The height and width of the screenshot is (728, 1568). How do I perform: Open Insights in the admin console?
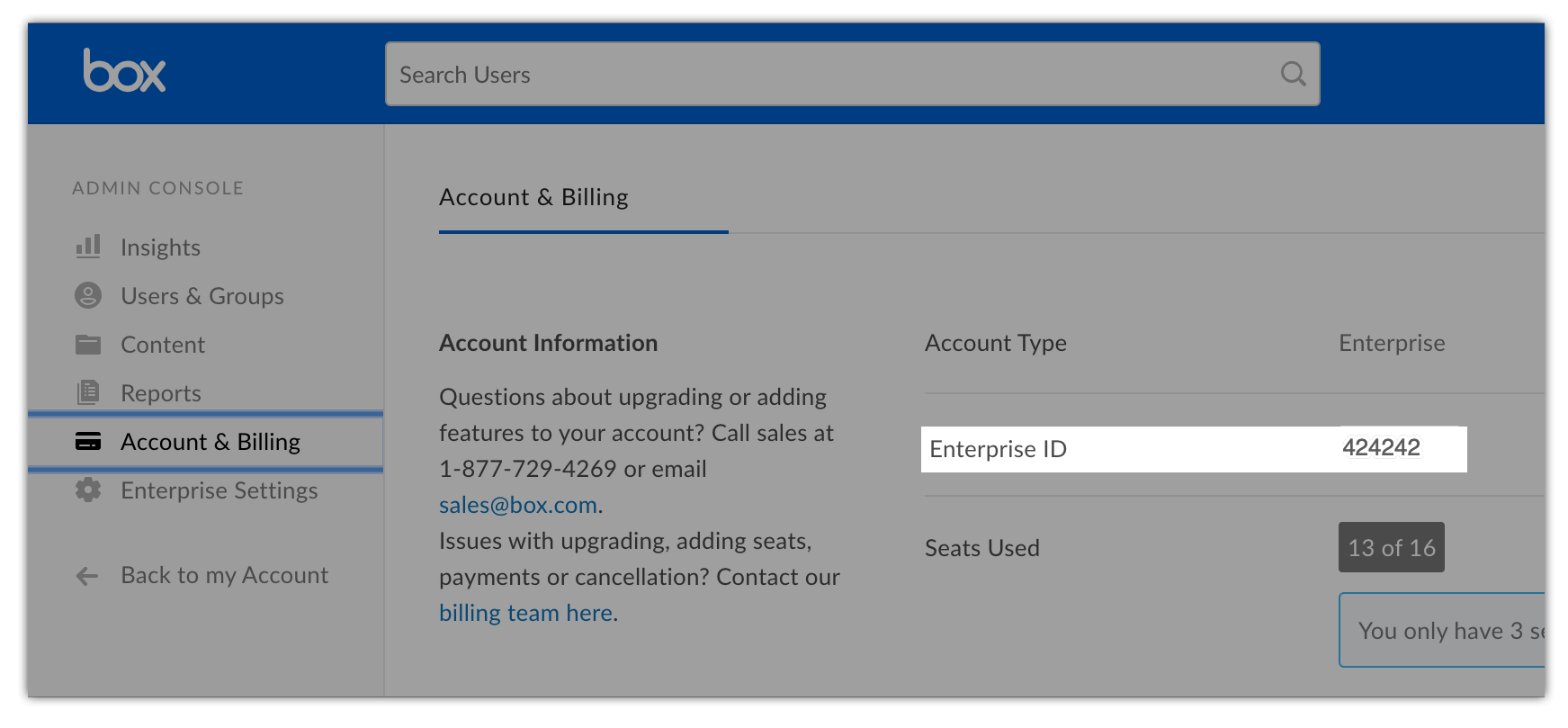(x=160, y=247)
